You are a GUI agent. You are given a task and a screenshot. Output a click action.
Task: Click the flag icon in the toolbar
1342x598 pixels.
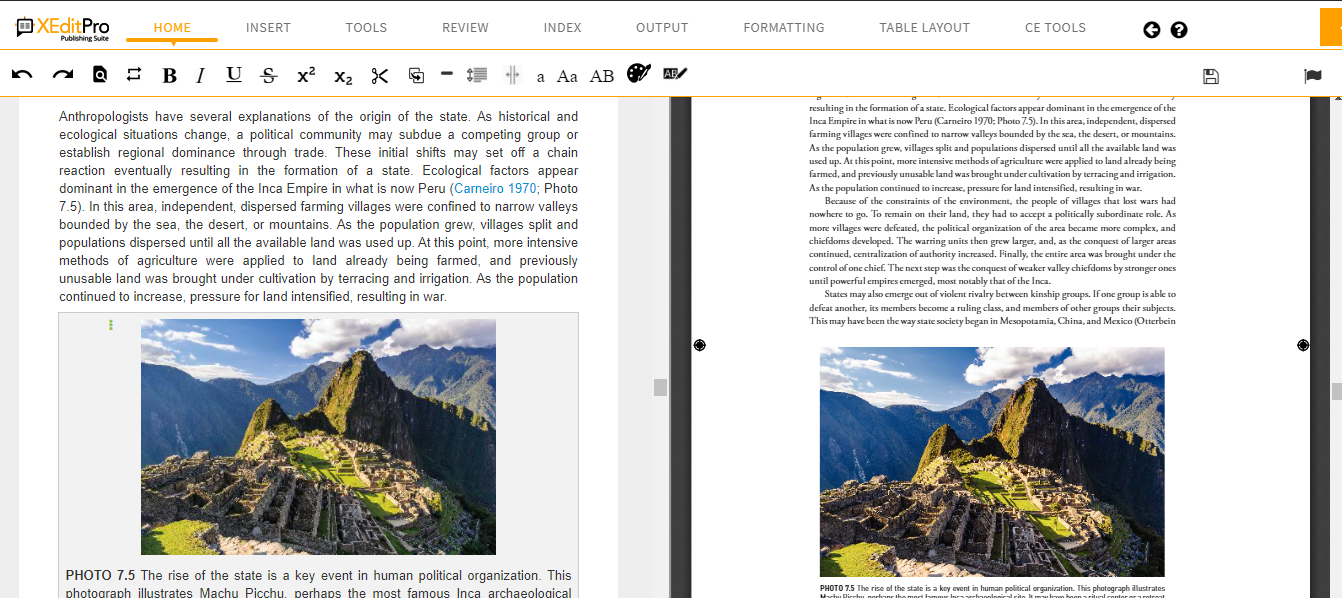(1313, 76)
